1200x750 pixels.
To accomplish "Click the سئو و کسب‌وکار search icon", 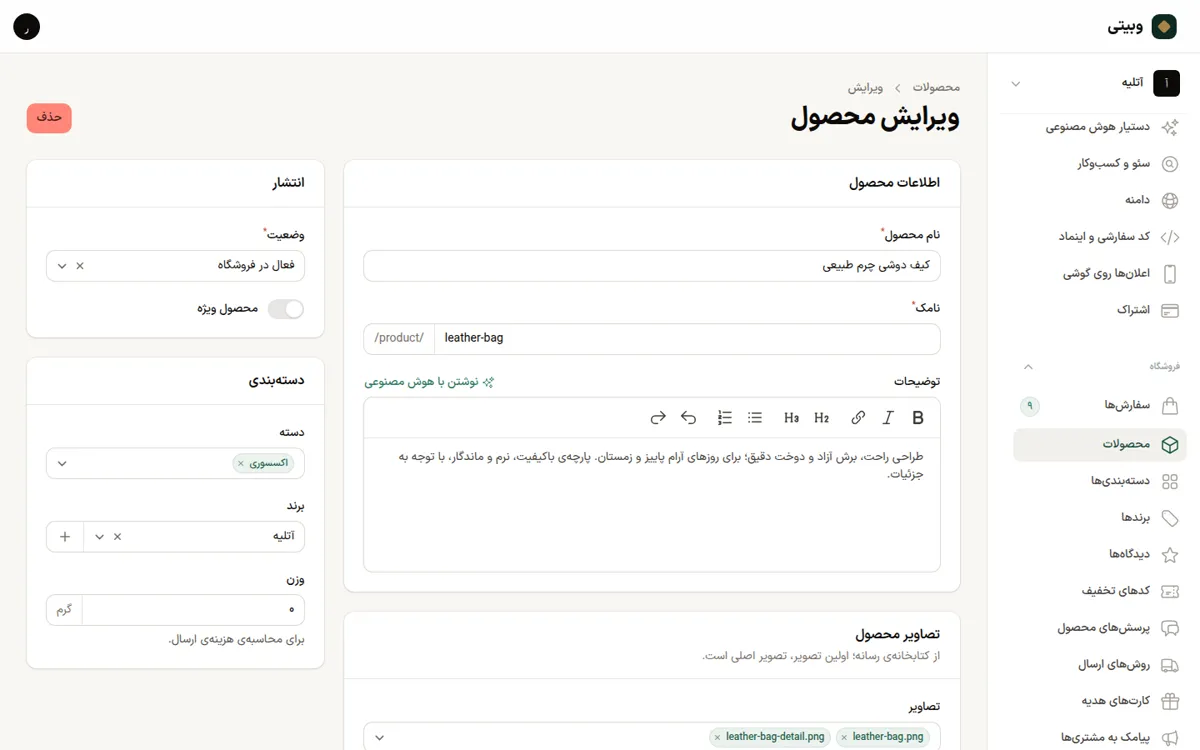I will coord(1169,164).
